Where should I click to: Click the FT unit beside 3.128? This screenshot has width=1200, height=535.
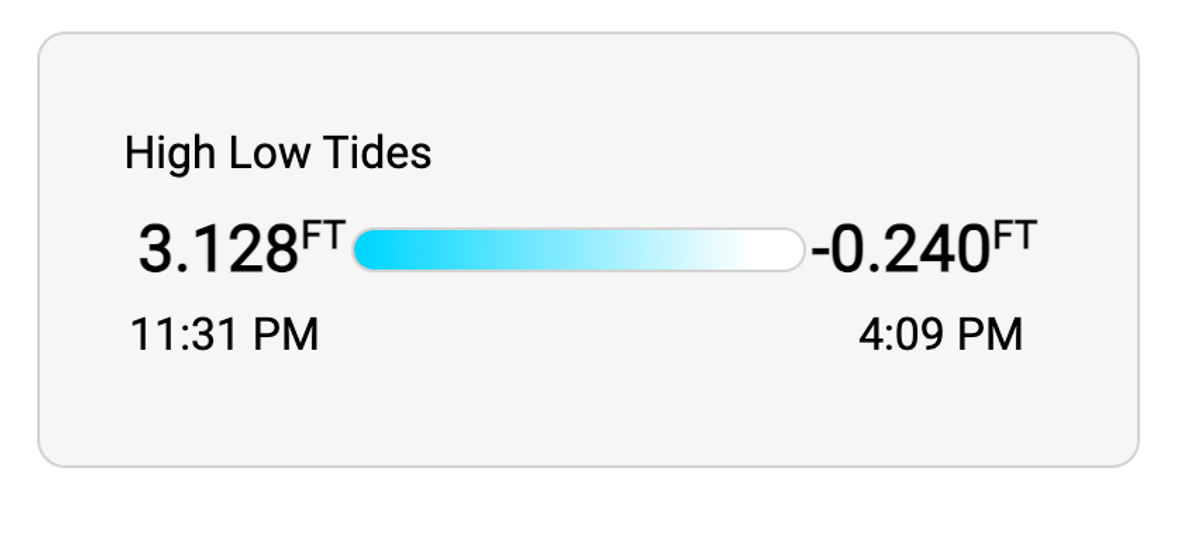point(322,238)
